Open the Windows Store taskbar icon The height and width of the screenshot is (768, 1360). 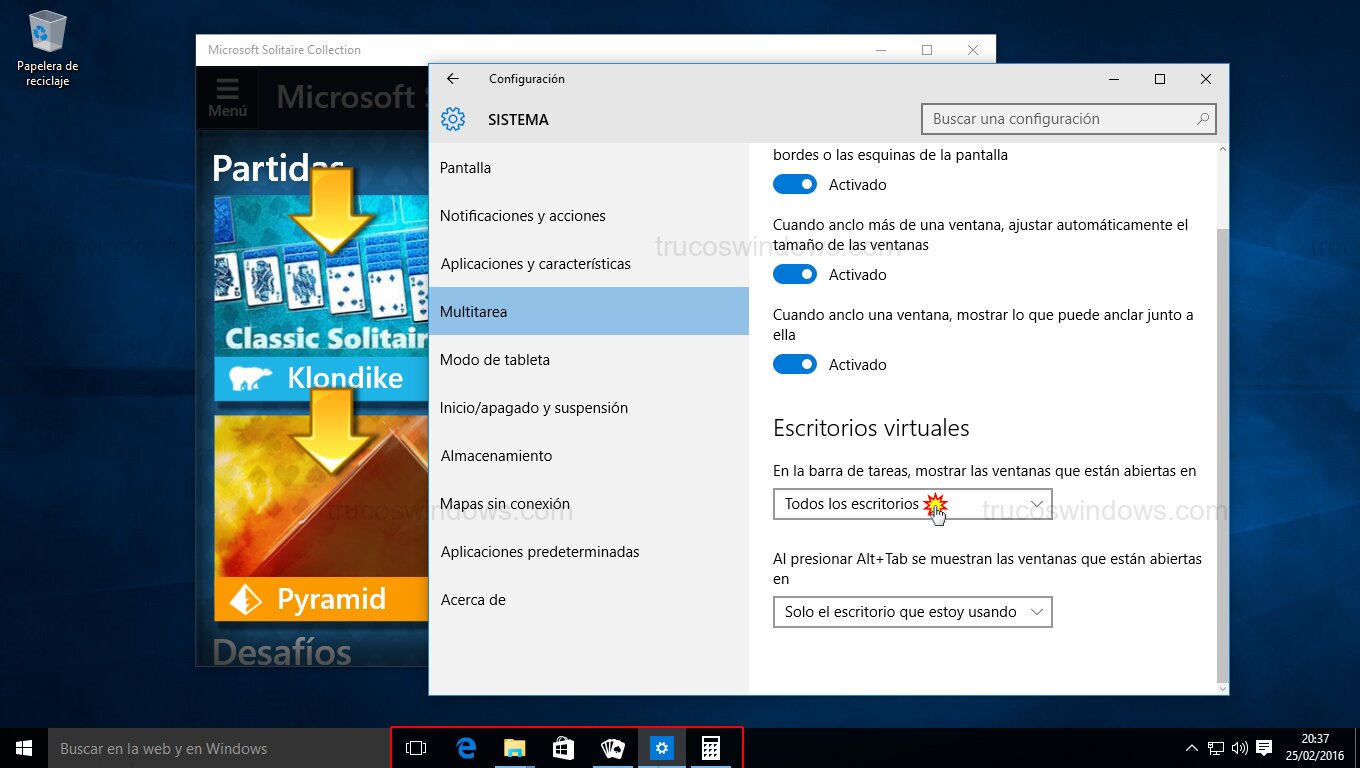tap(563, 748)
